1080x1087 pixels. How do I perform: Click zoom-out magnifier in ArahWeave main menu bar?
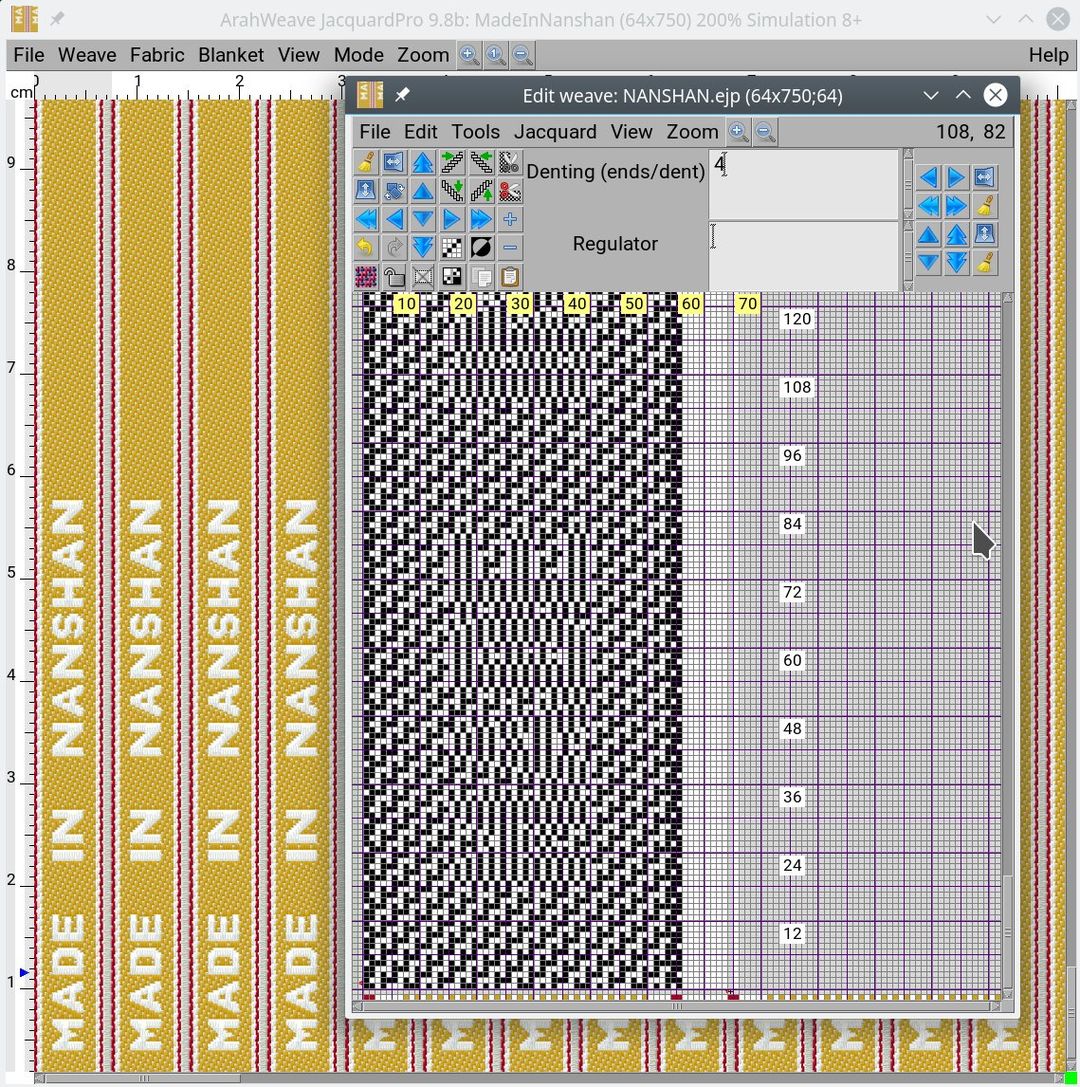522,55
